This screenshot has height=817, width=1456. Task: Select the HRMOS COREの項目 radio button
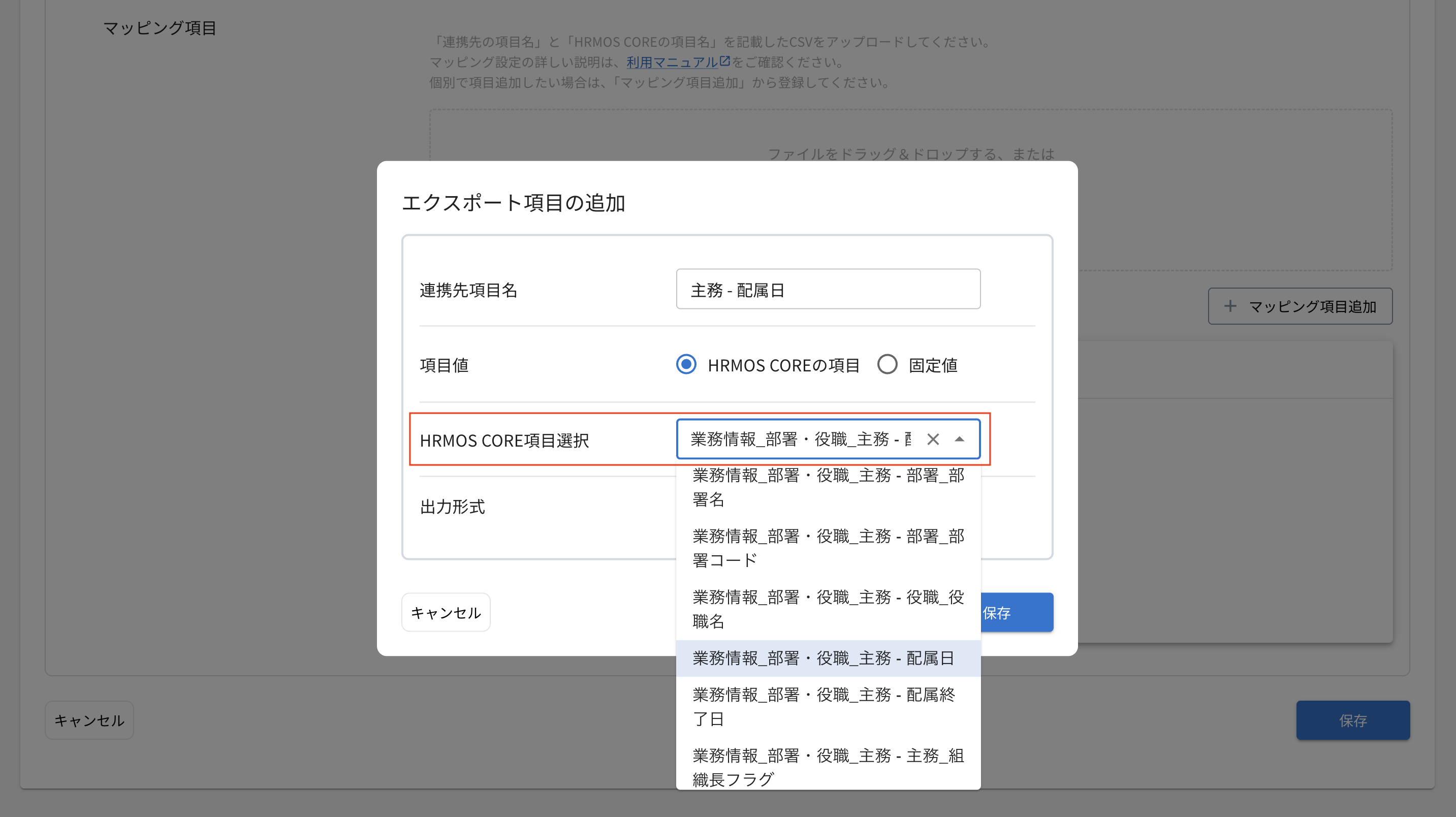point(686,365)
